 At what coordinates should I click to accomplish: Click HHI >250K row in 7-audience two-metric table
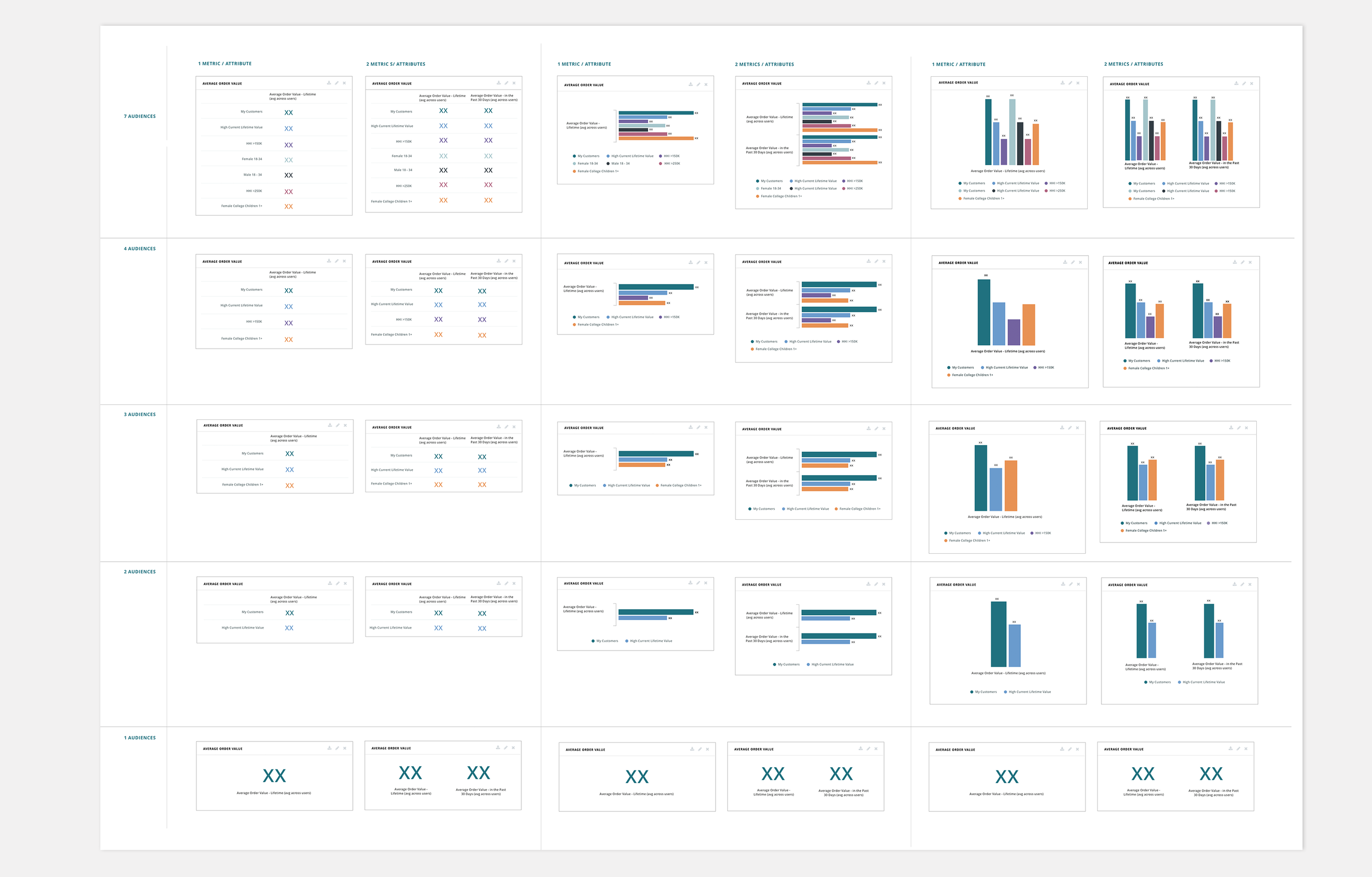(444, 185)
